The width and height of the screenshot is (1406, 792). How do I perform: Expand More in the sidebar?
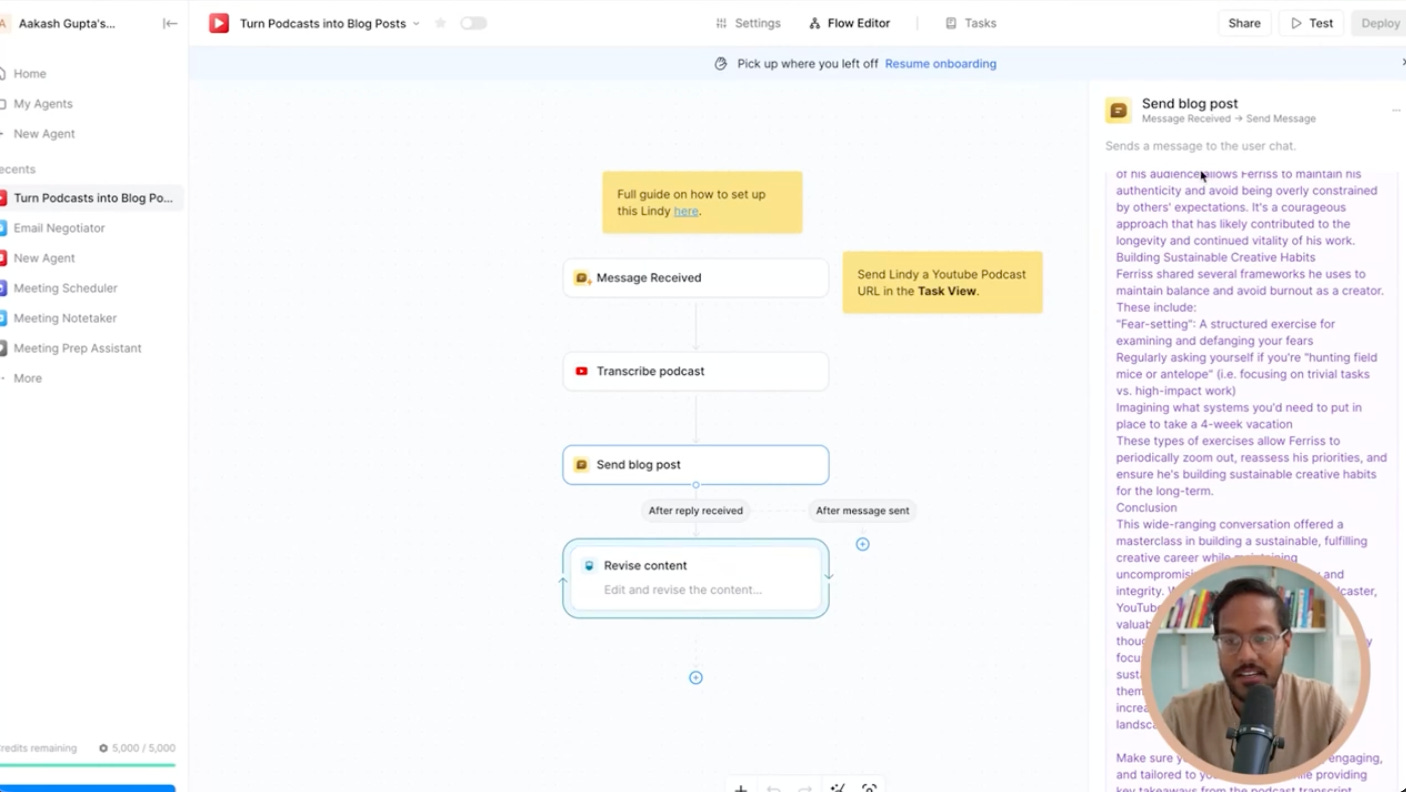27,378
